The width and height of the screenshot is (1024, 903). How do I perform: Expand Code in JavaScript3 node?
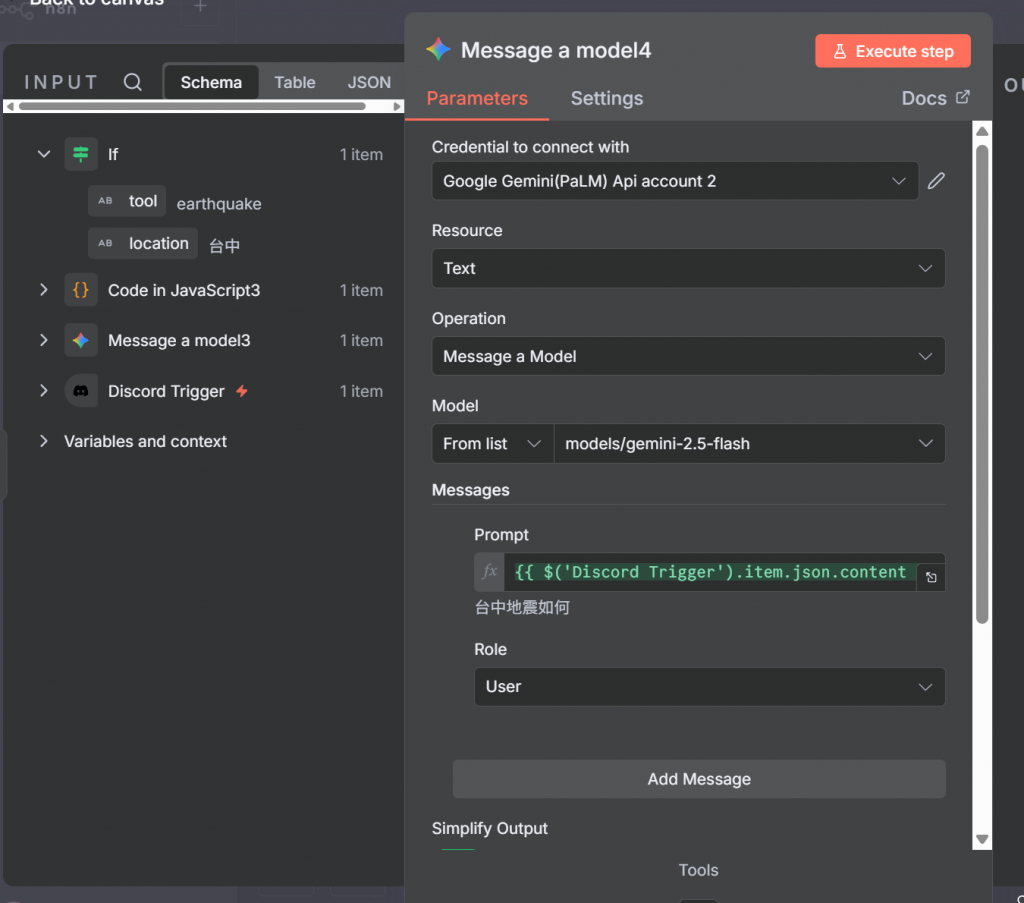pyautogui.click(x=44, y=290)
